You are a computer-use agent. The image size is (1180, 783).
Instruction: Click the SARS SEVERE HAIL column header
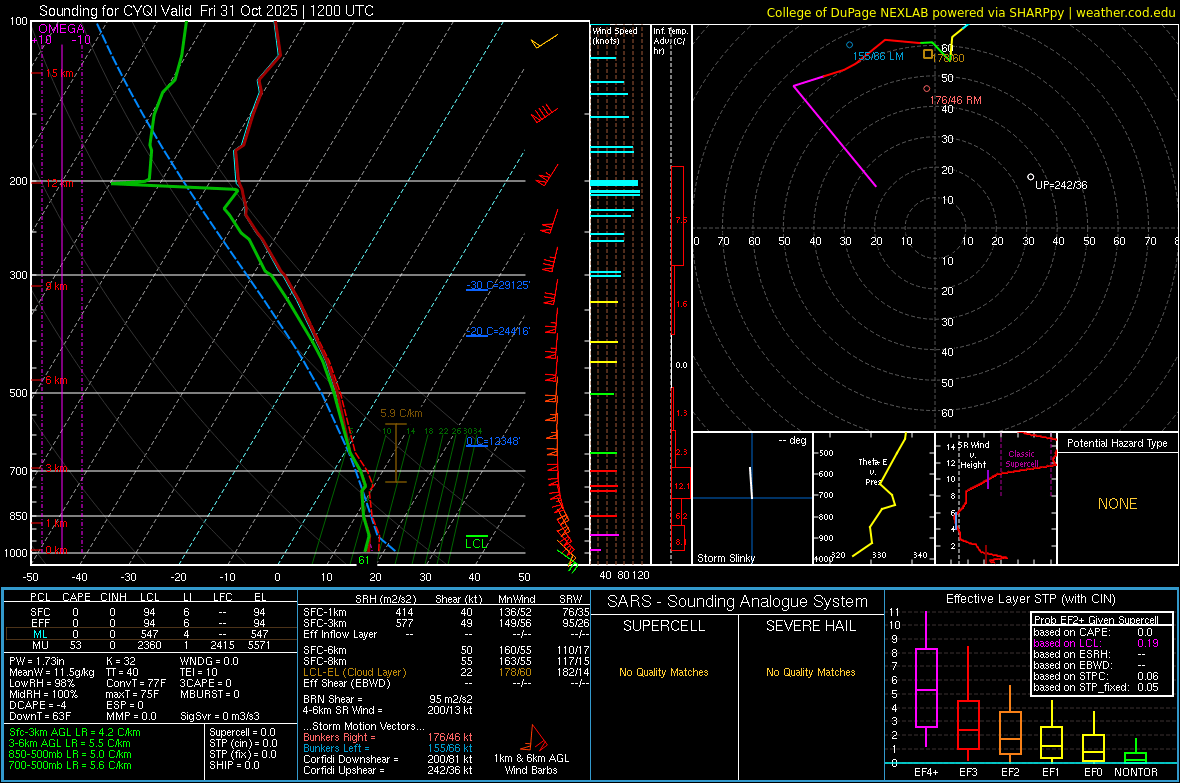coord(810,626)
